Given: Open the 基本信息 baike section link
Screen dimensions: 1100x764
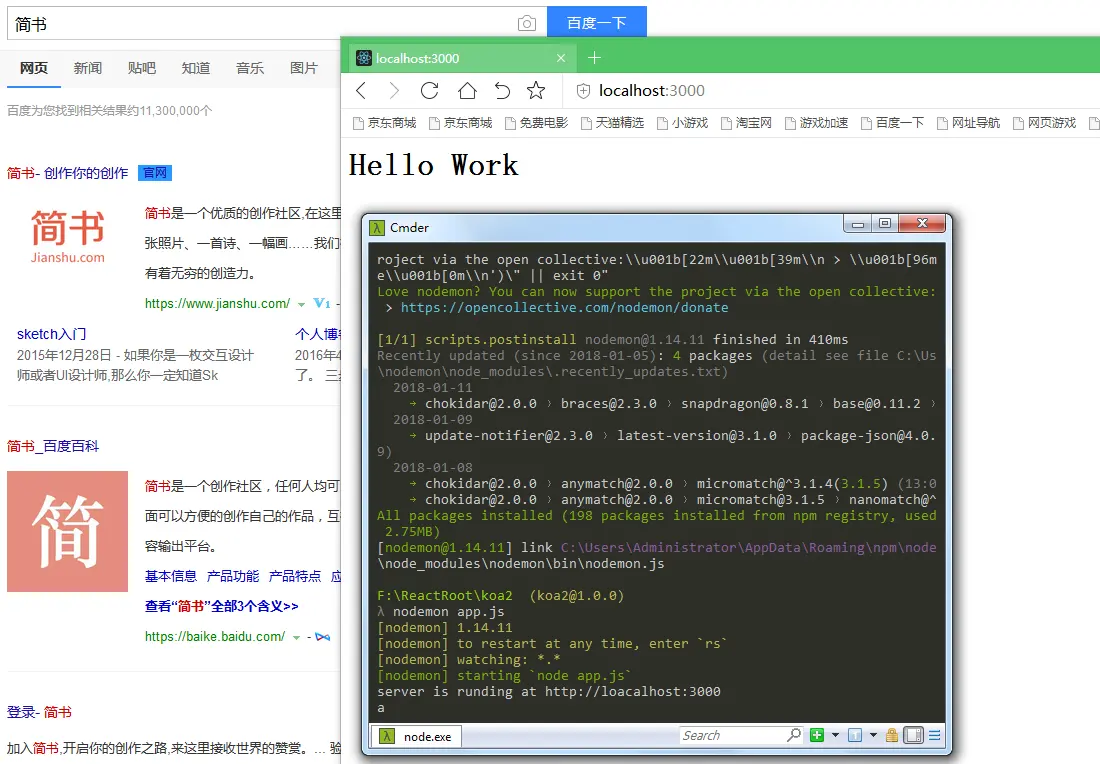Looking at the screenshot, I should (170, 576).
